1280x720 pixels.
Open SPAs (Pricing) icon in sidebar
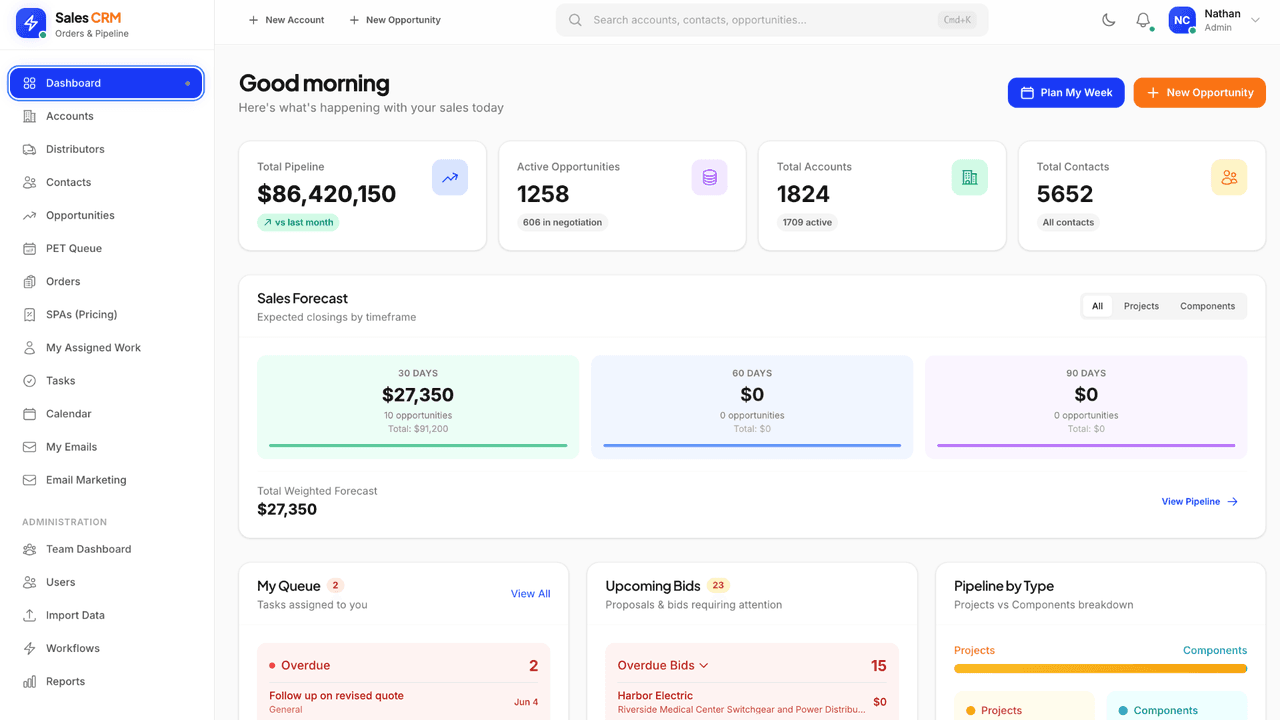point(29,314)
